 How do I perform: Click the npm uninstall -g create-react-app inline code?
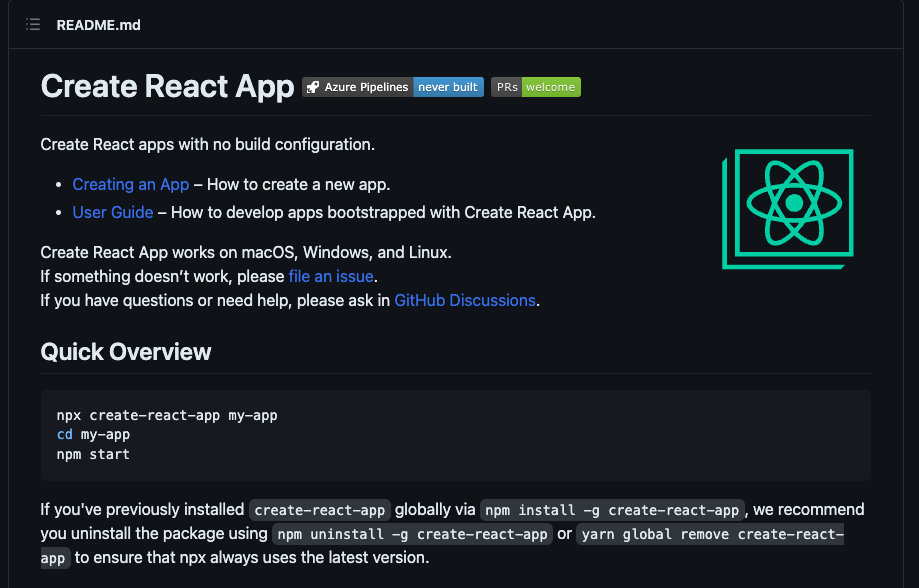(412, 534)
